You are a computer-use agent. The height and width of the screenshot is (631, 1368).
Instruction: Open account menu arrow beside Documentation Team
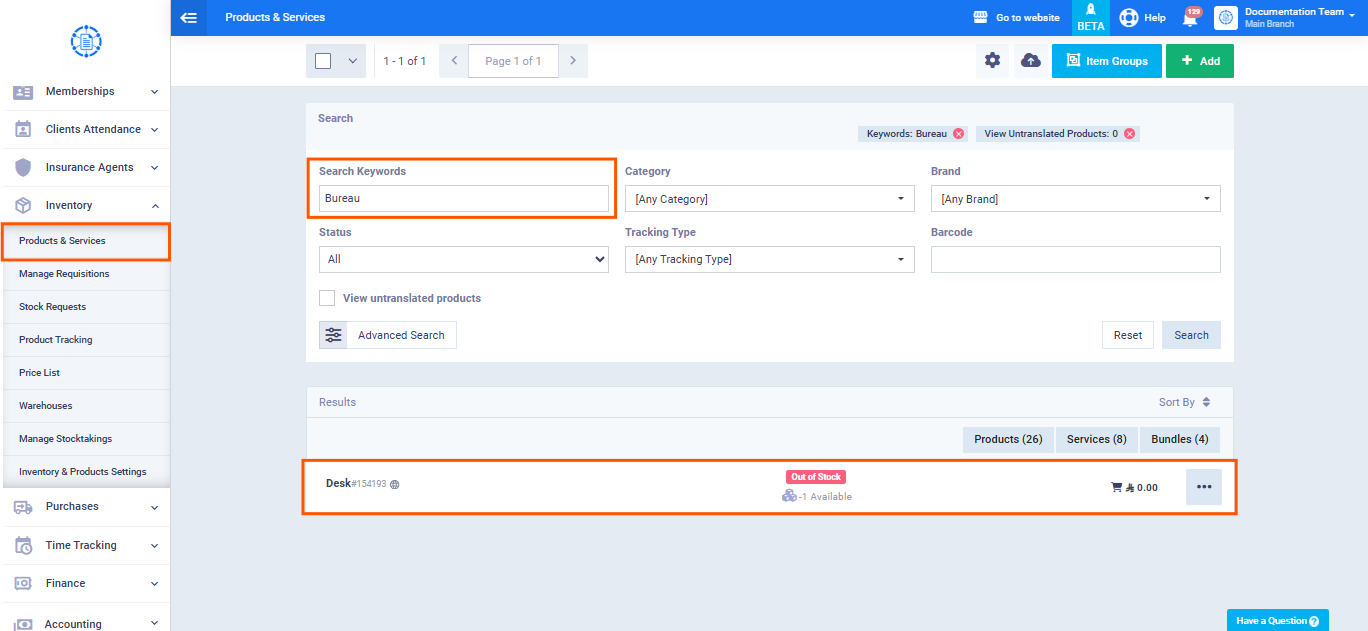(x=1353, y=16)
